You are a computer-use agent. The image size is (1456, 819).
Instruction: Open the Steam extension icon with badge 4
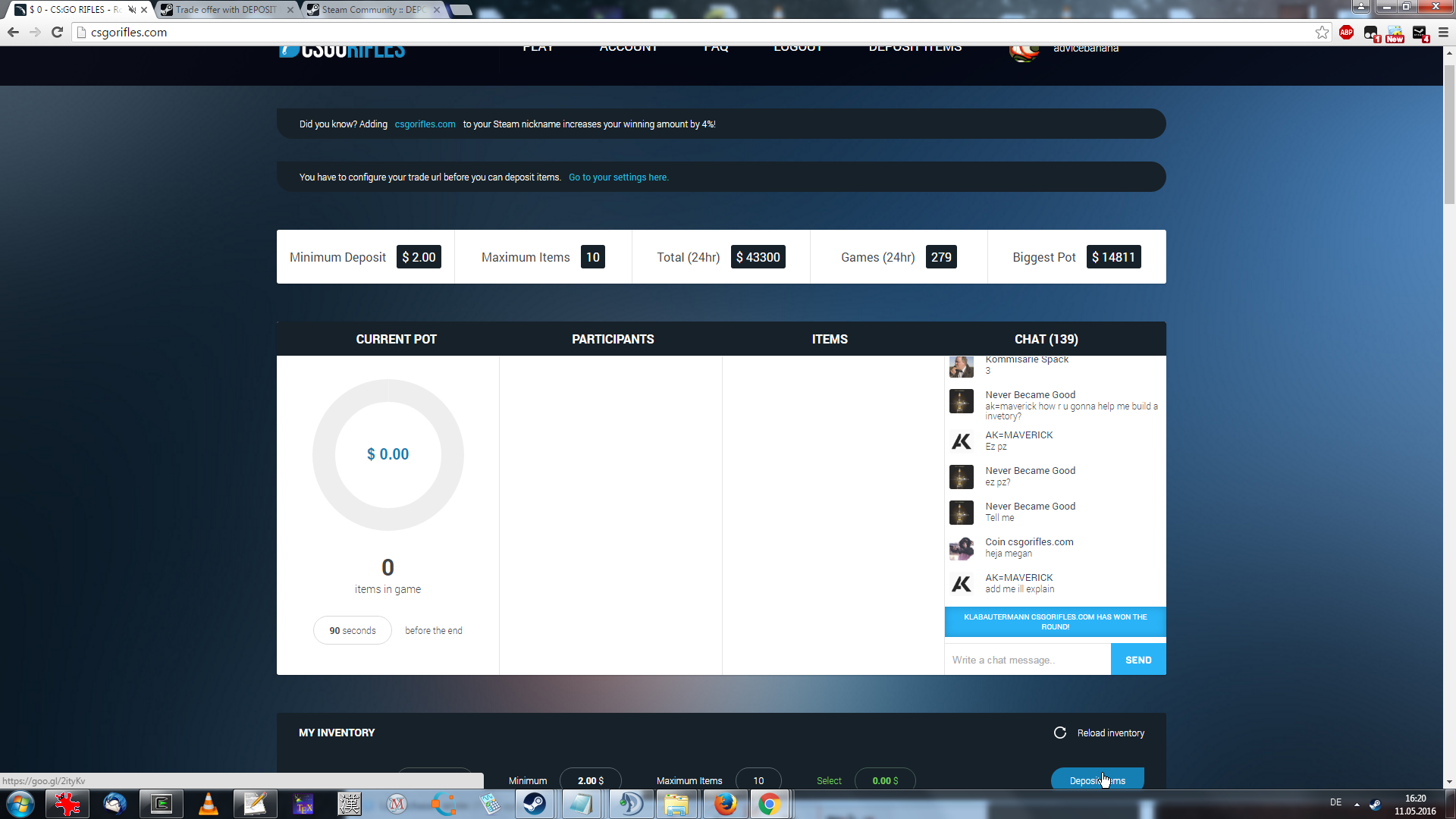pyautogui.click(x=1420, y=33)
